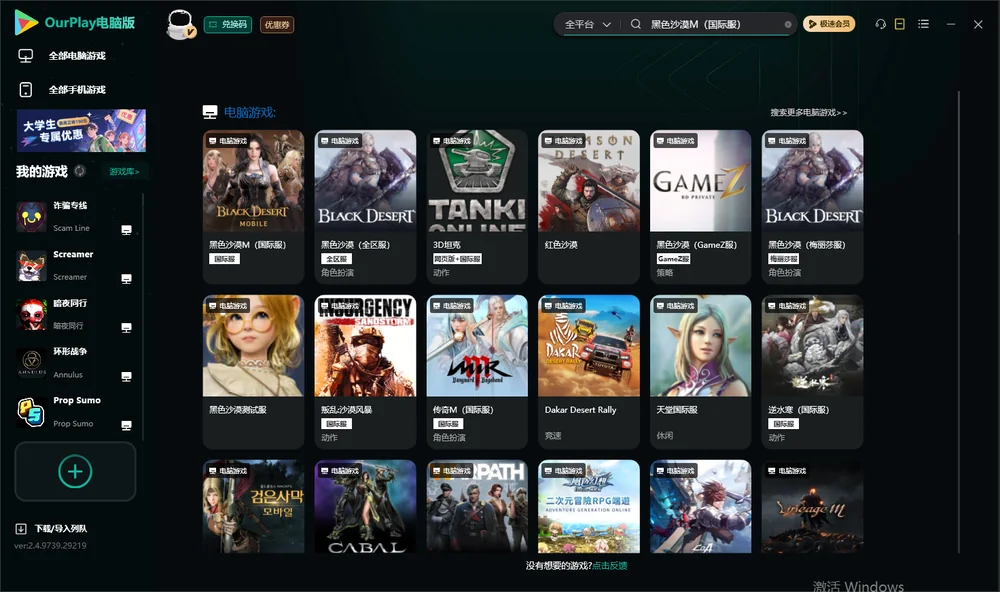Screen dimensions: 1000x592
Task: Open the Dakar Desert Rally card
Action: coord(589,372)
